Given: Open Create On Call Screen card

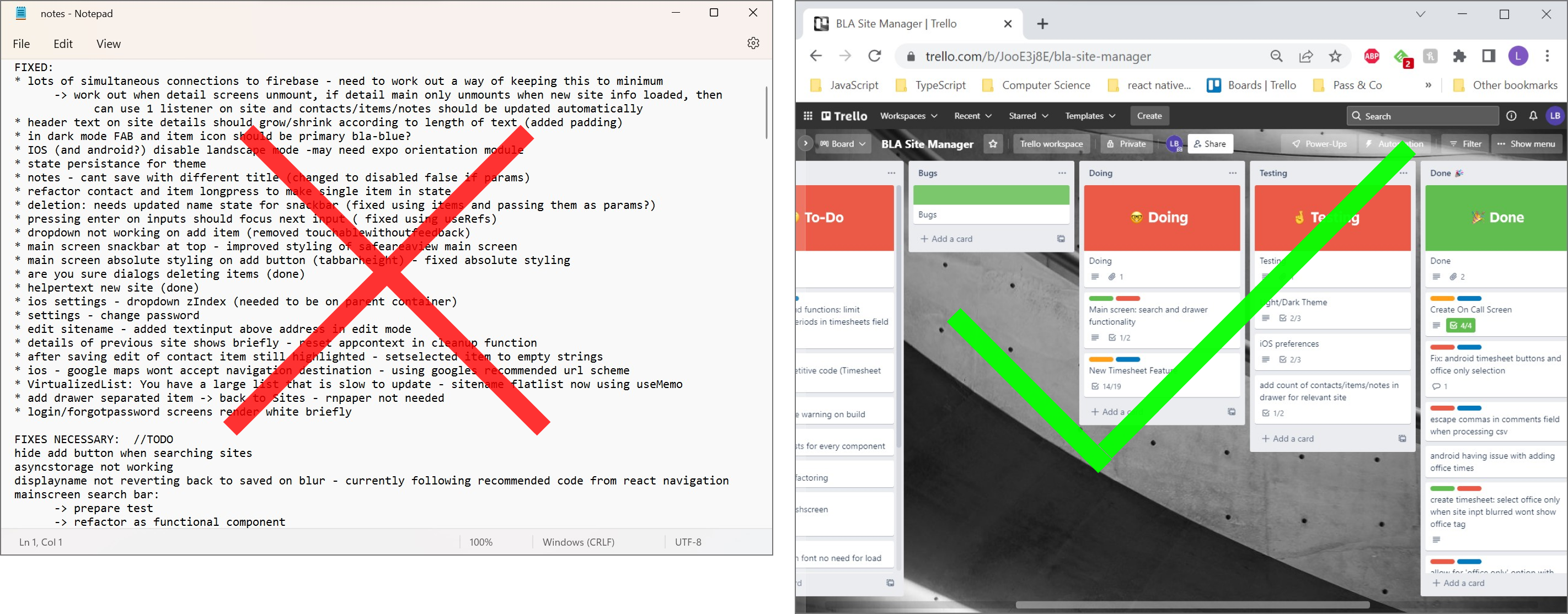Looking at the screenshot, I should [x=1496, y=314].
